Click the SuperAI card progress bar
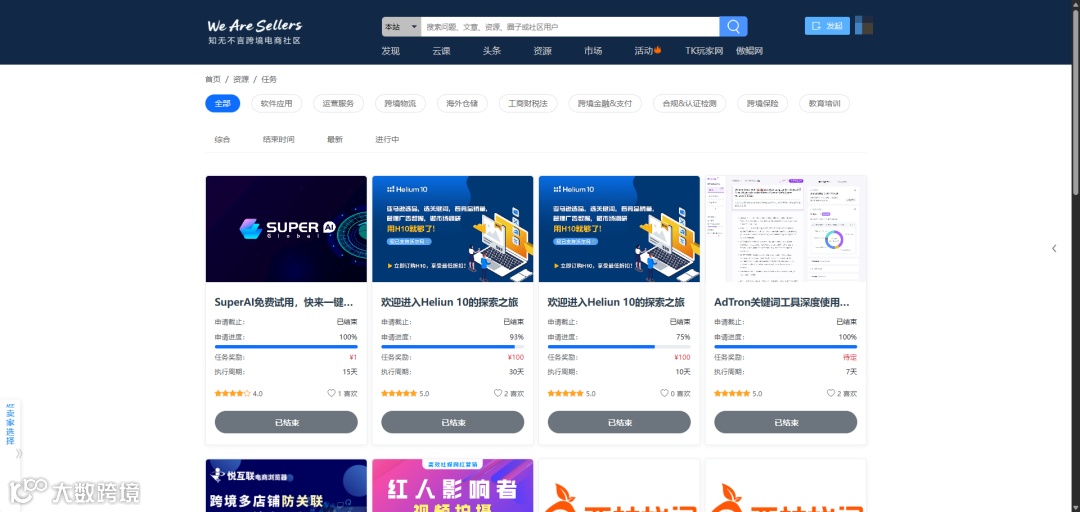This screenshot has width=1080, height=512. pyautogui.click(x=286, y=347)
